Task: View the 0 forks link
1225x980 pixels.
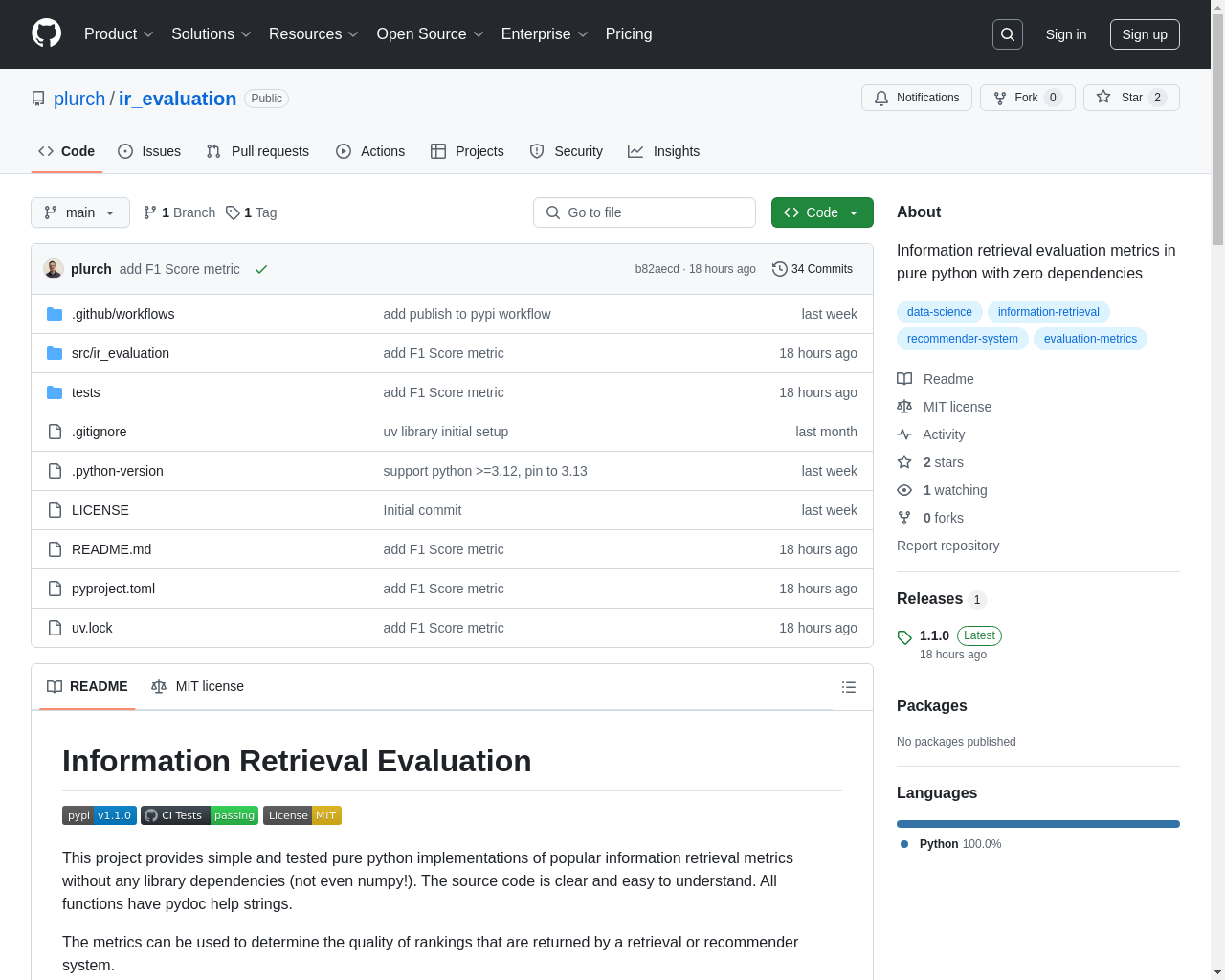Action: [930, 518]
